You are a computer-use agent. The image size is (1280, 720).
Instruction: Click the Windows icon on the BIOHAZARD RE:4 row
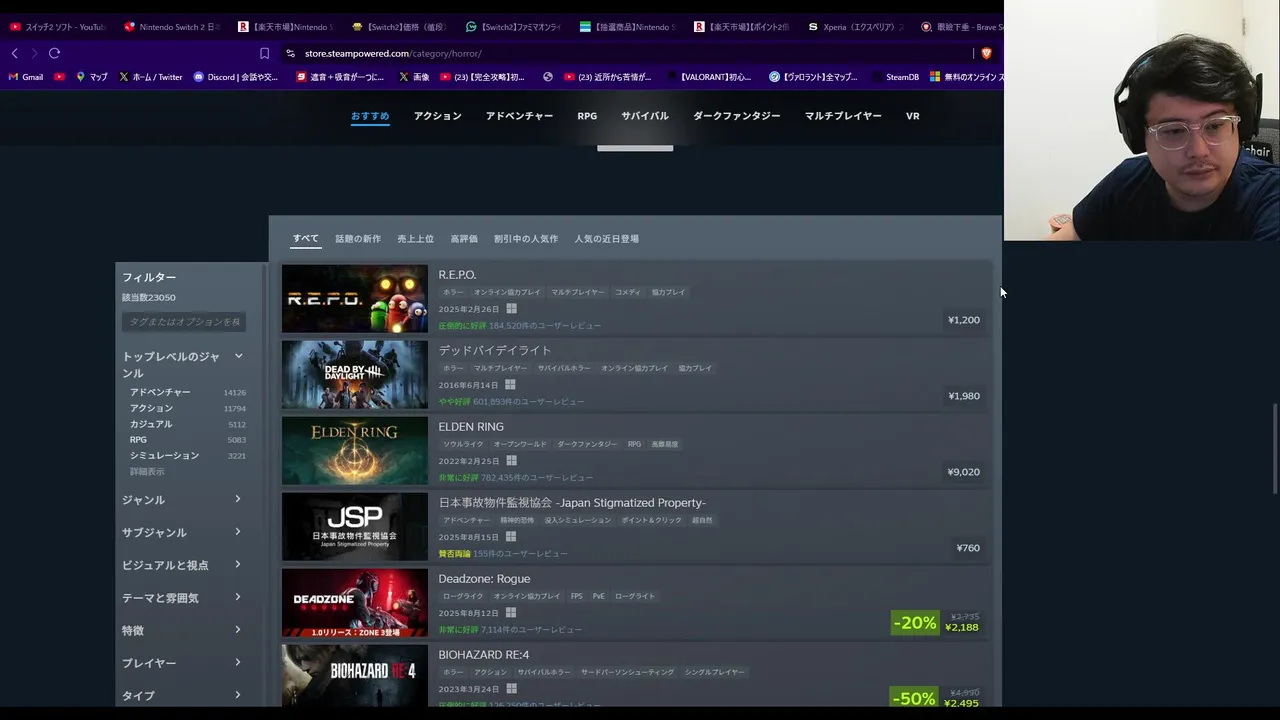click(x=511, y=689)
